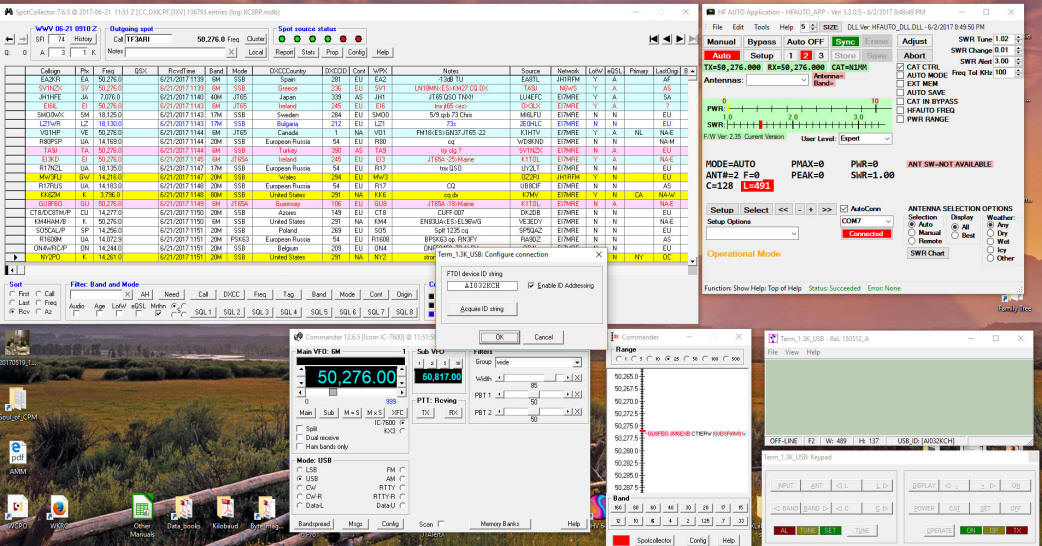Select the 6 band button in Commander
The height and width of the screenshot is (546, 1042).
click(x=653, y=521)
